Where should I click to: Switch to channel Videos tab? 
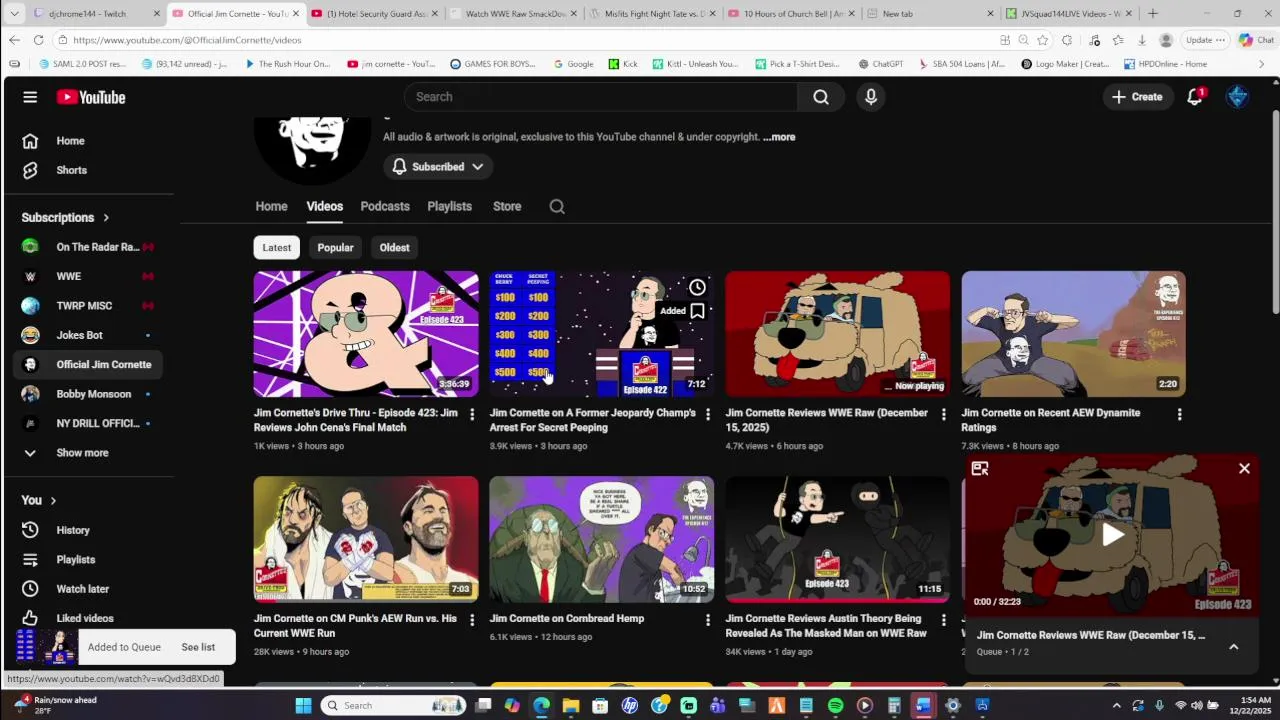tap(324, 207)
